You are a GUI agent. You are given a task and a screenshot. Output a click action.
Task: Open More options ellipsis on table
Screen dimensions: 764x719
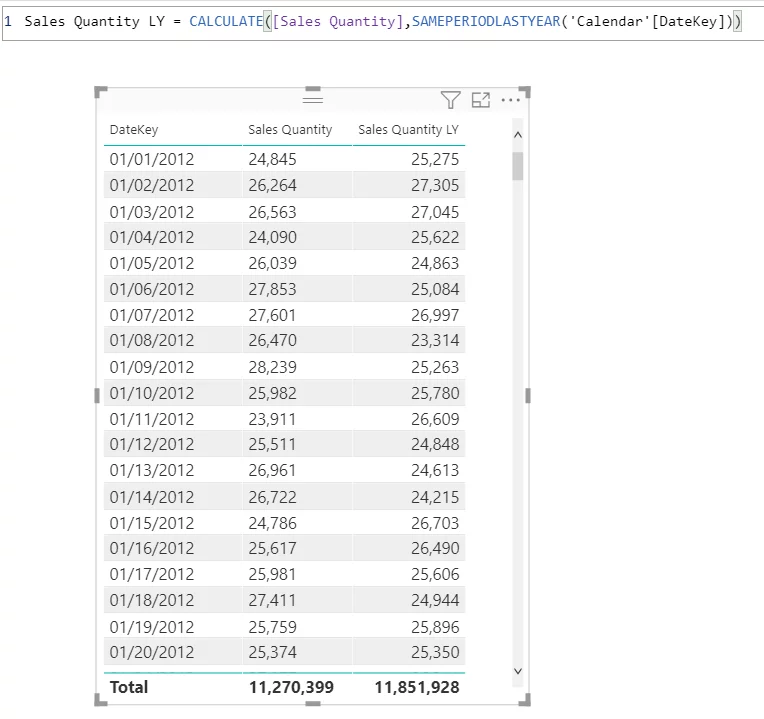(511, 100)
